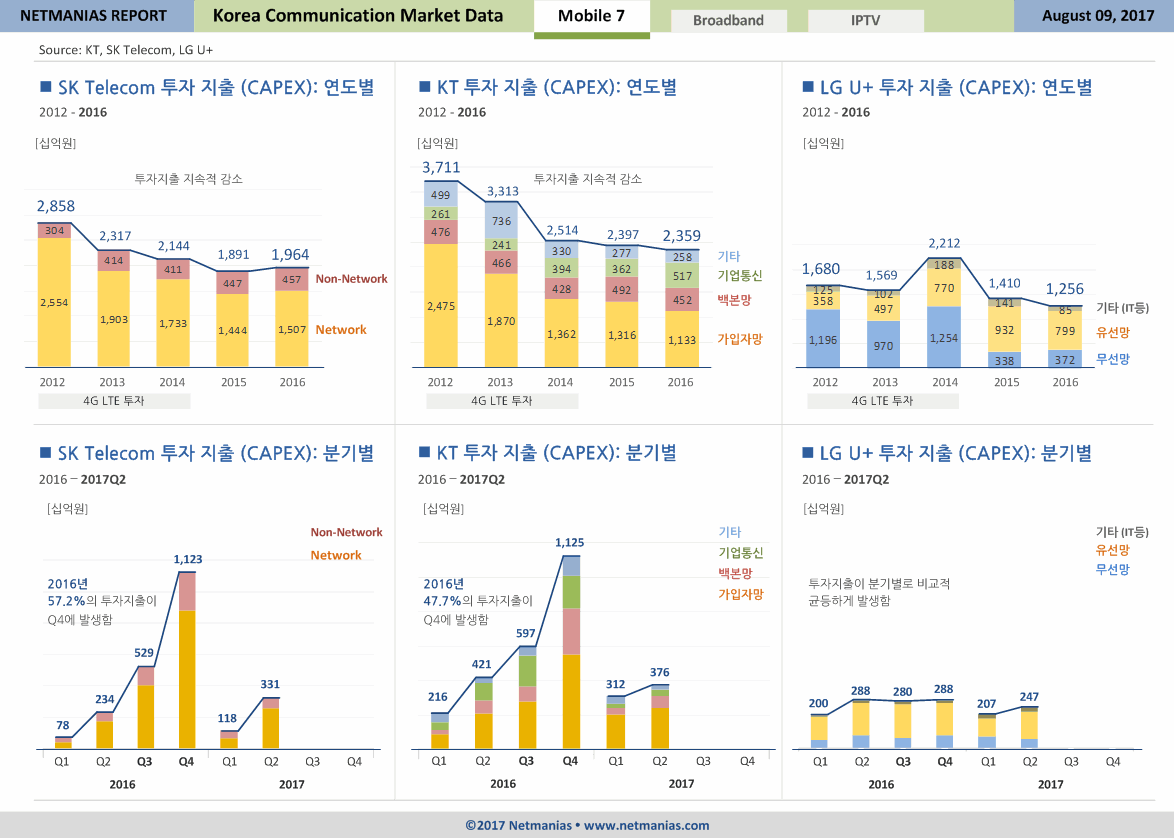Image resolution: width=1174 pixels, height=838 pixels.
Task: Click SK Telecom 2016 Q4 value 1,123
Action: tap(188, 559)
